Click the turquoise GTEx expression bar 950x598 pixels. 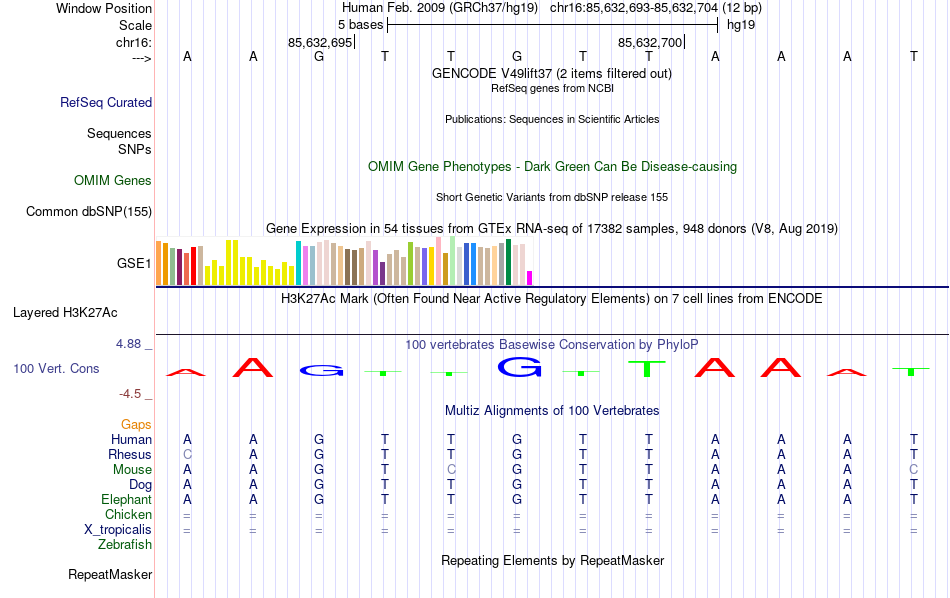coord(298,263)
